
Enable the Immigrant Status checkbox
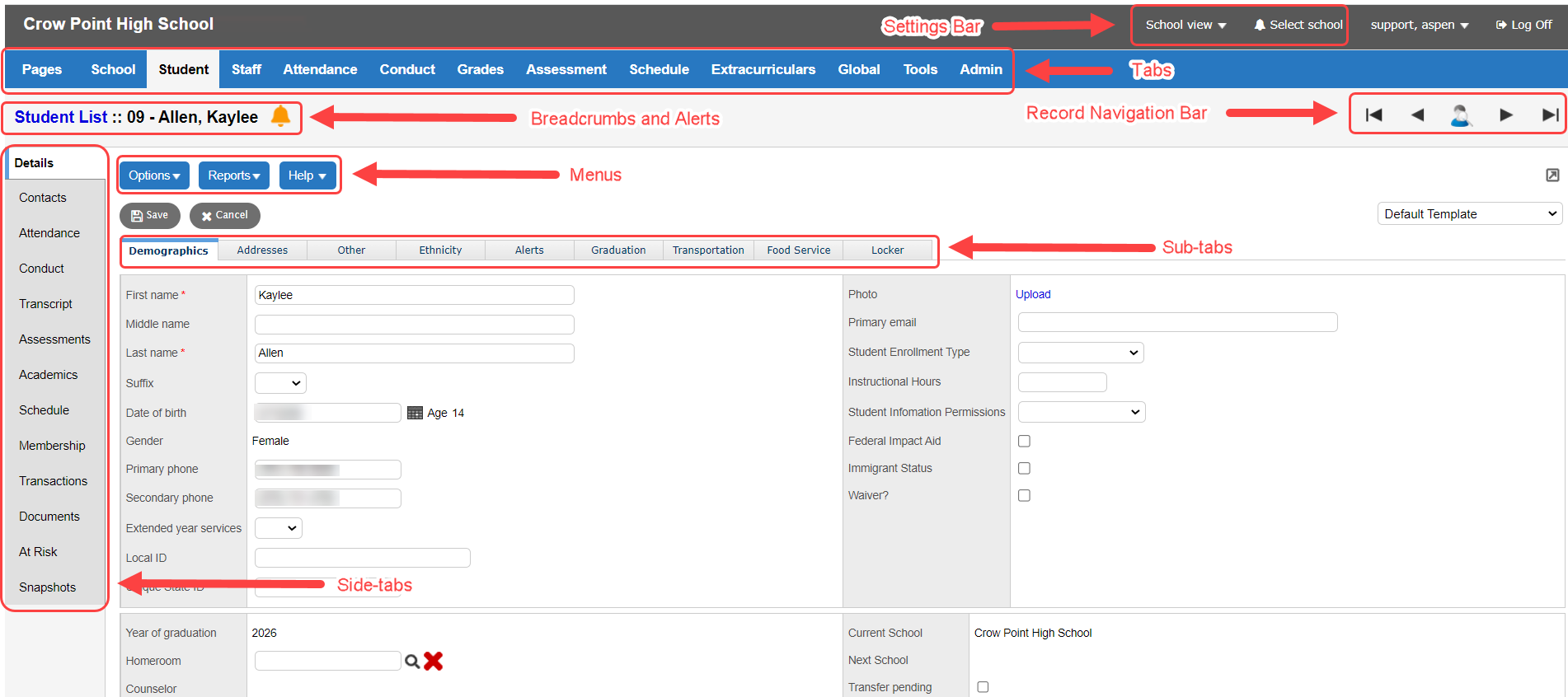pos(1024,468)
